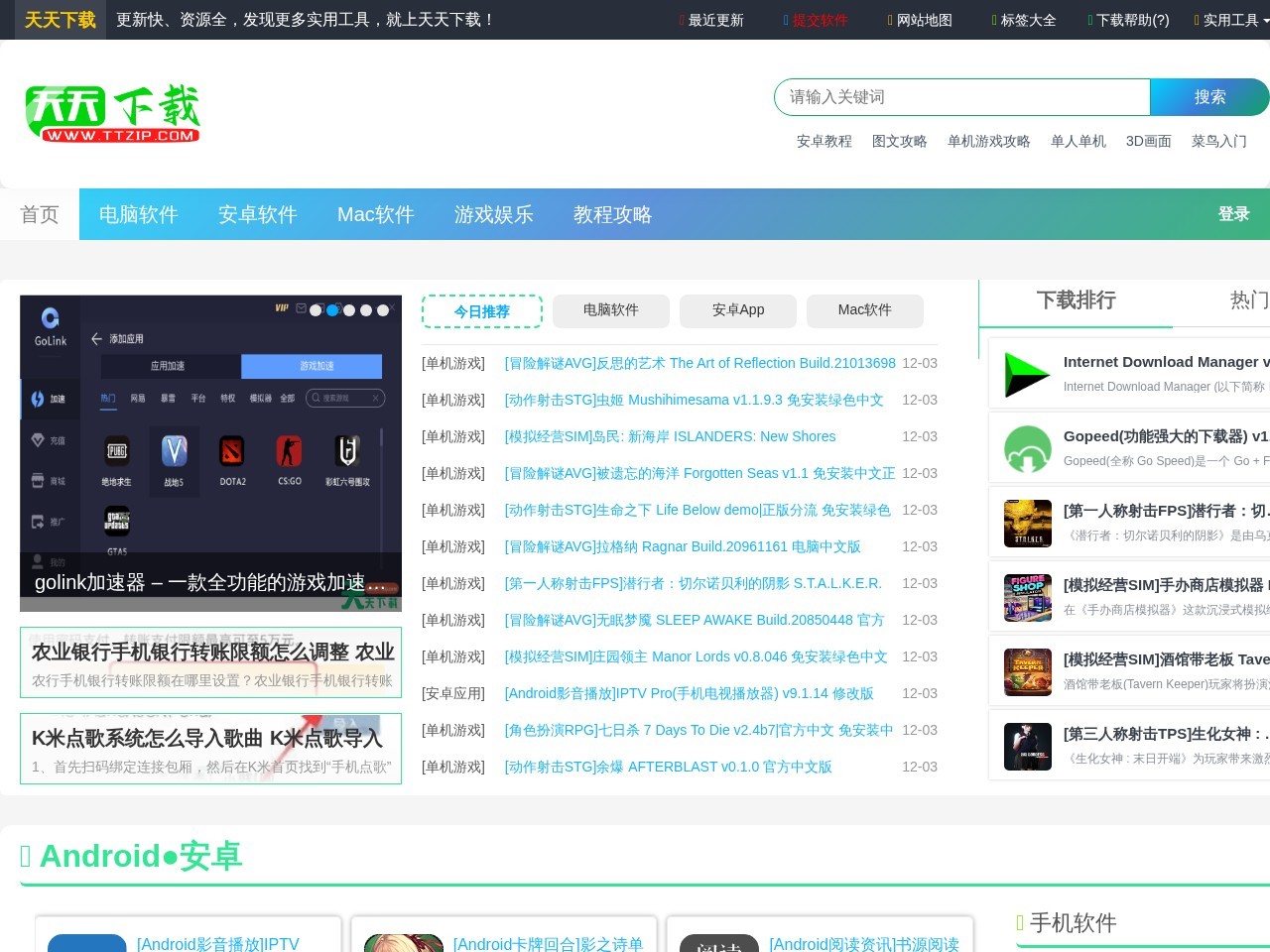The width and height of the screenshot is (1270, 952).
Task: Open the red 提交软件 link
Action: point(822,20)
